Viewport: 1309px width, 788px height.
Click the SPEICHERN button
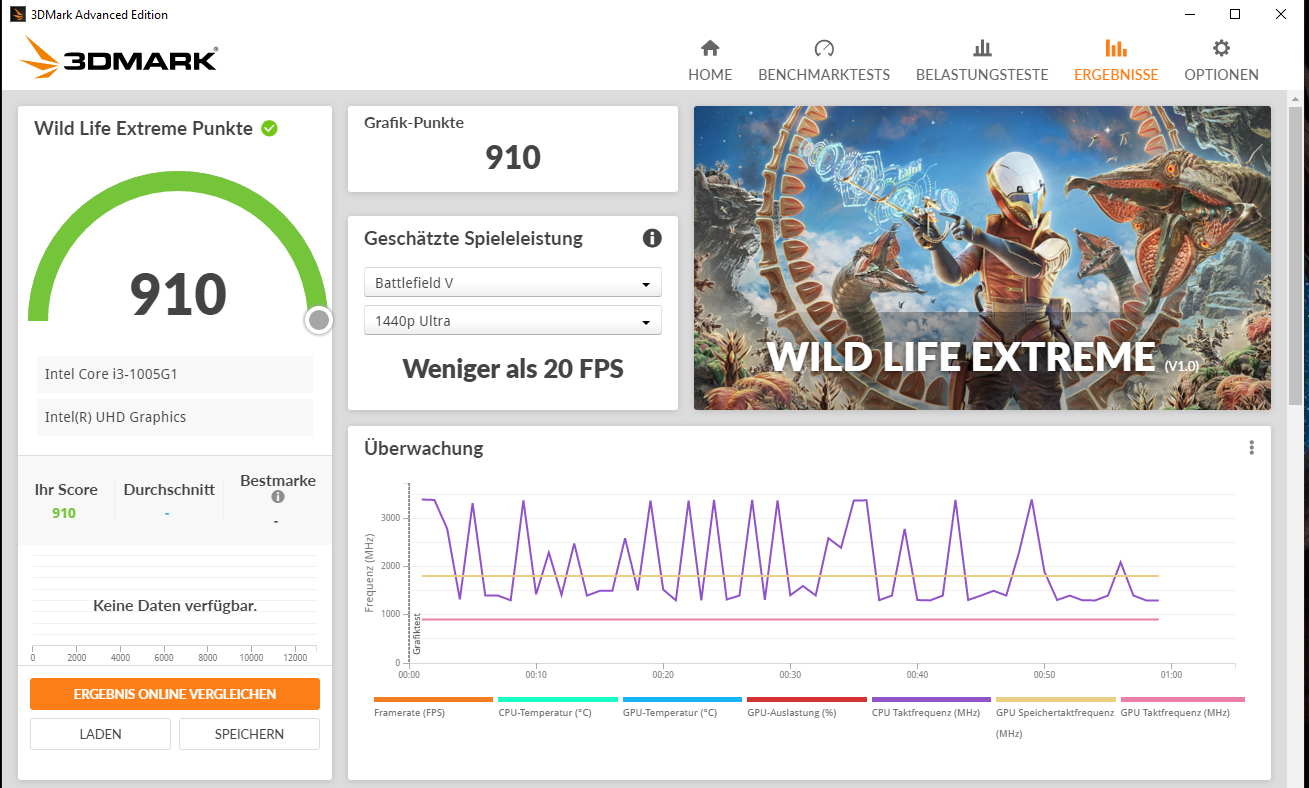[x=249, y=734]
